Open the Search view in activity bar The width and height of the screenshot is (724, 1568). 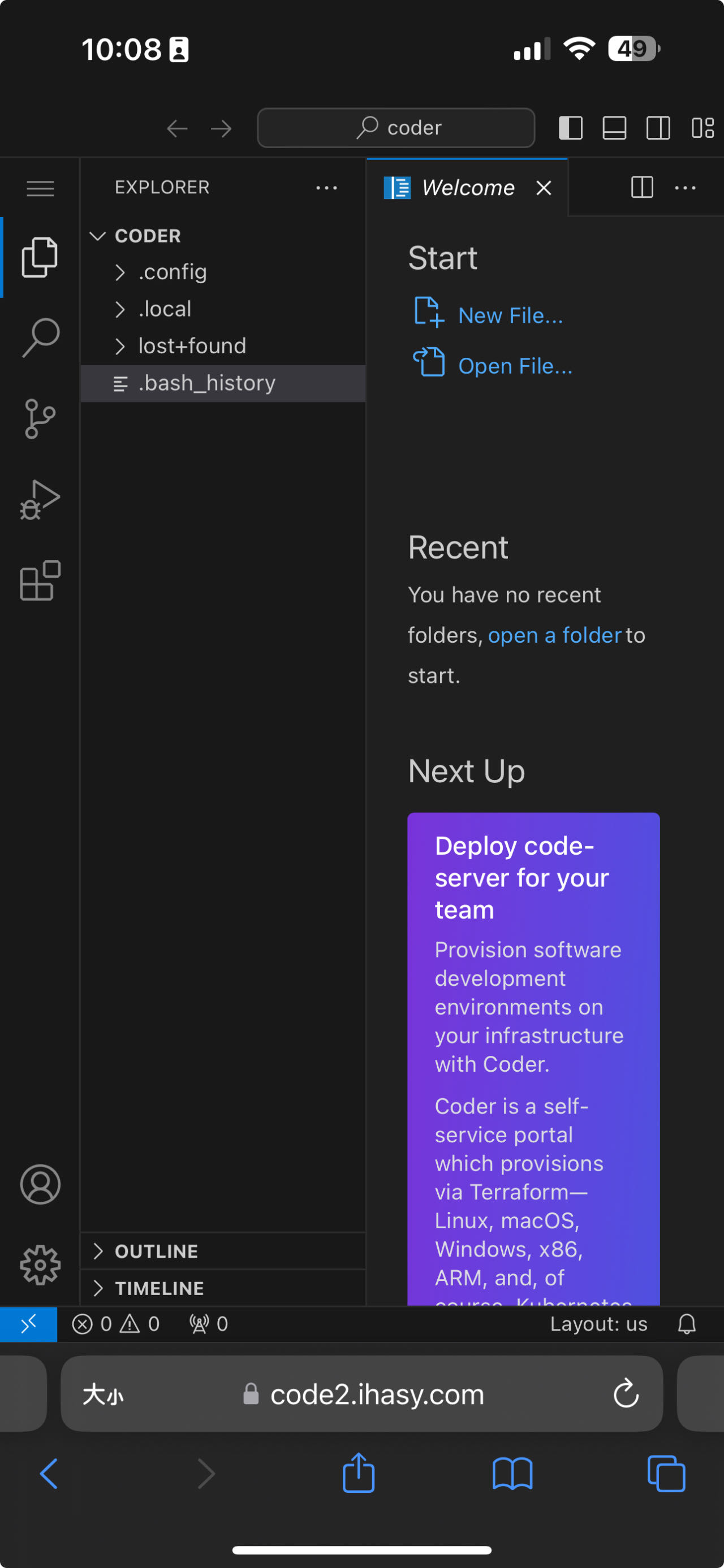[x=40, y=338]
